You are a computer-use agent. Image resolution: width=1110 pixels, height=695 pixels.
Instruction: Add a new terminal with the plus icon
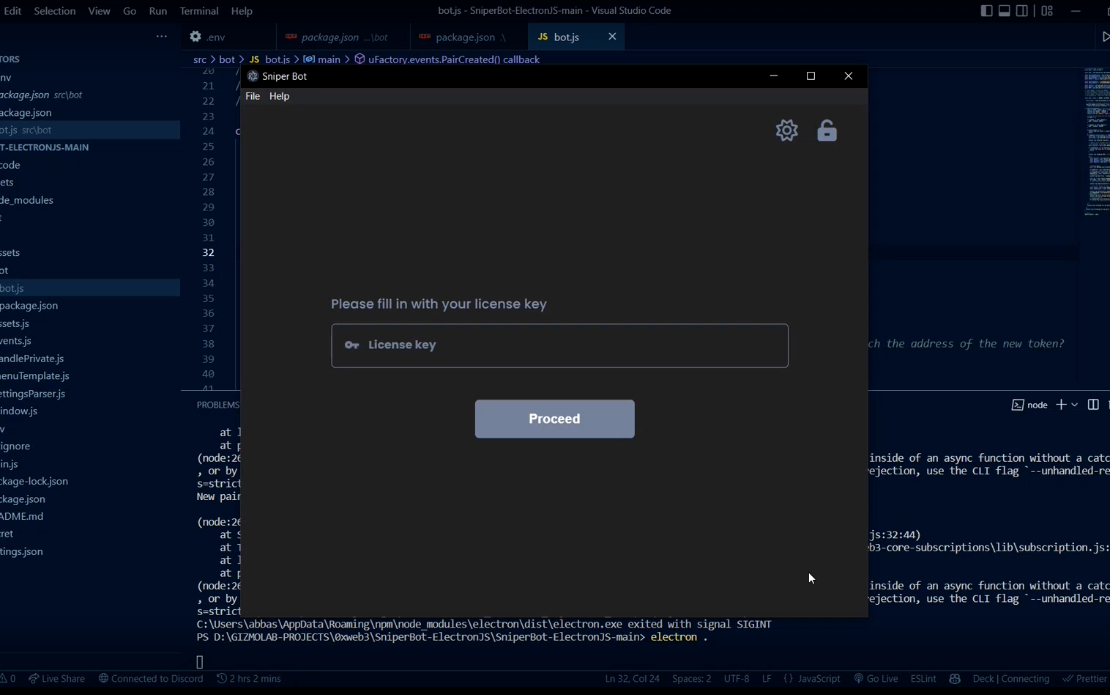(x=1060, y=405)
